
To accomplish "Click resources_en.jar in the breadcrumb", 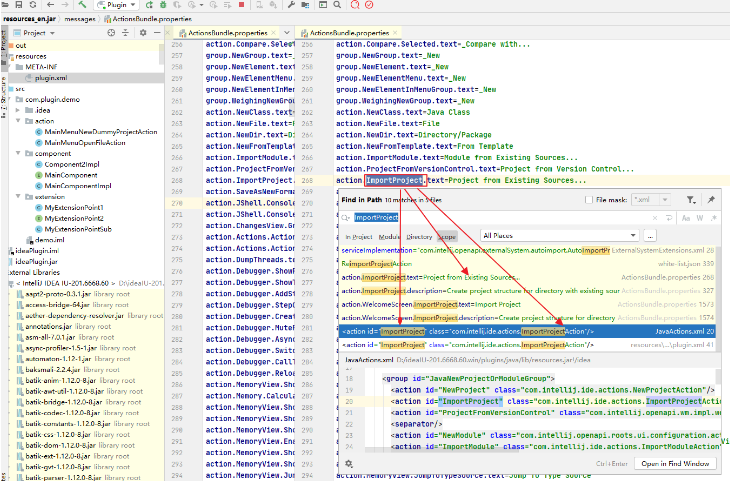I will point(29,19).
